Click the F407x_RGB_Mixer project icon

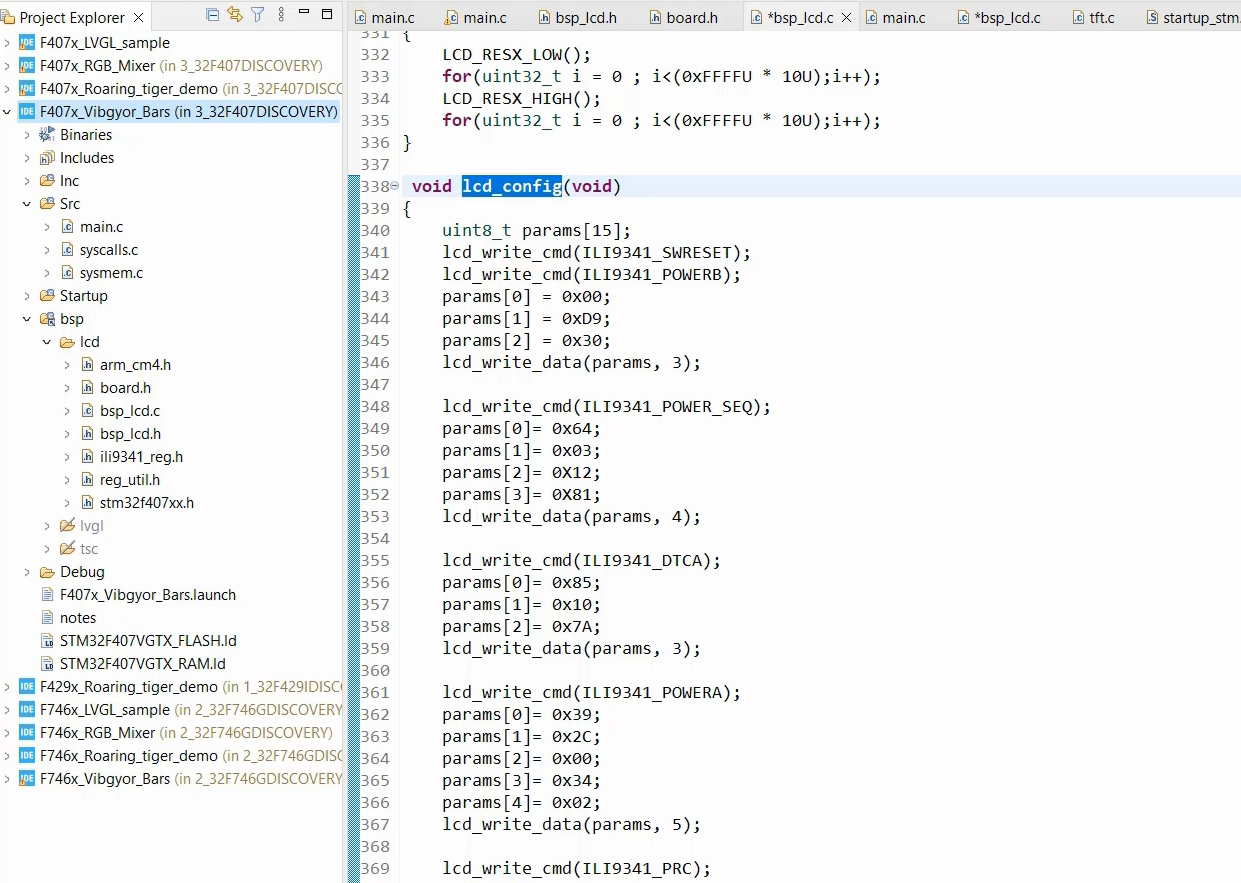click(26, 66)
